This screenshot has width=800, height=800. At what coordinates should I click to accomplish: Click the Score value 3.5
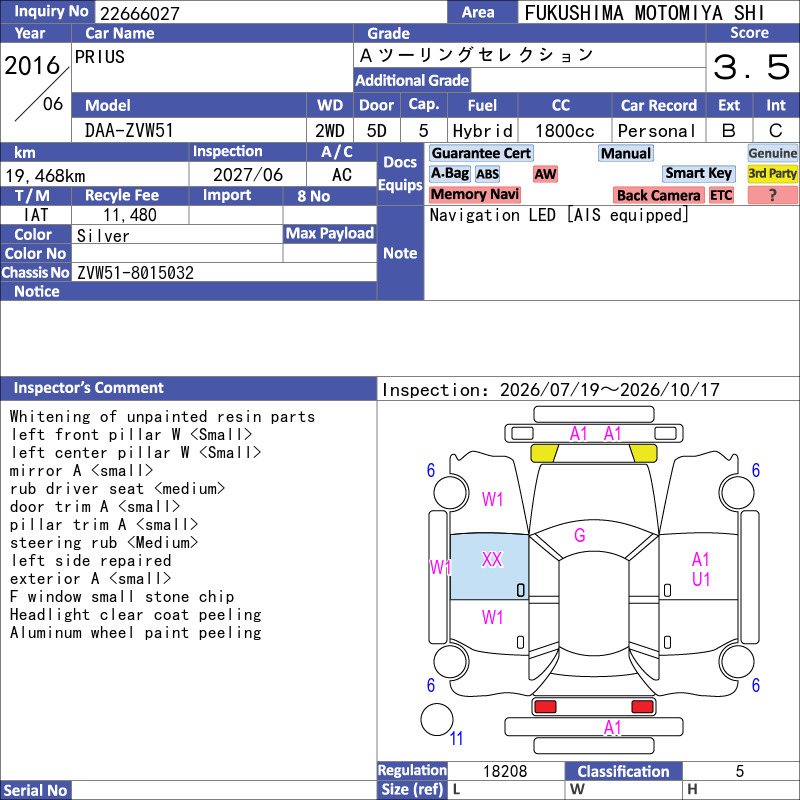click(751, 67)
